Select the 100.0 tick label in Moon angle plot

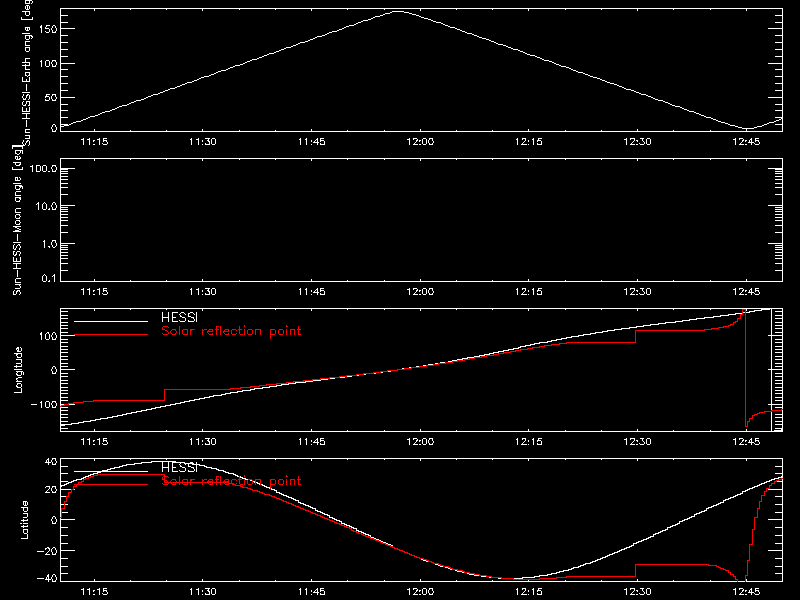coord(43,168)
